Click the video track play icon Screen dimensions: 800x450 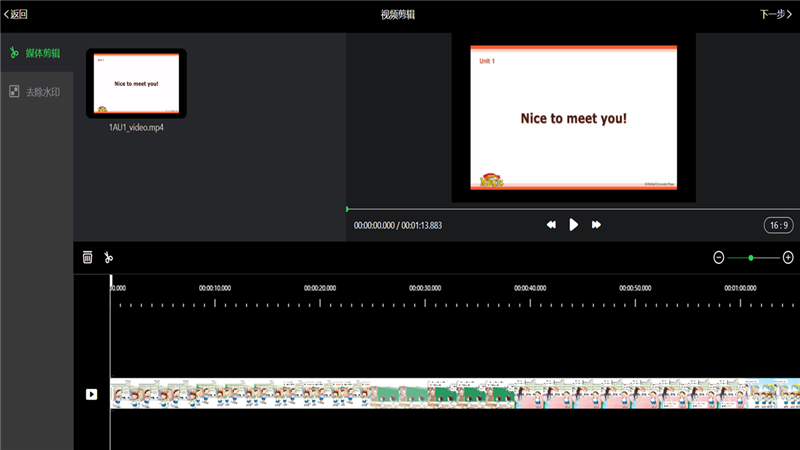[91, 394]
